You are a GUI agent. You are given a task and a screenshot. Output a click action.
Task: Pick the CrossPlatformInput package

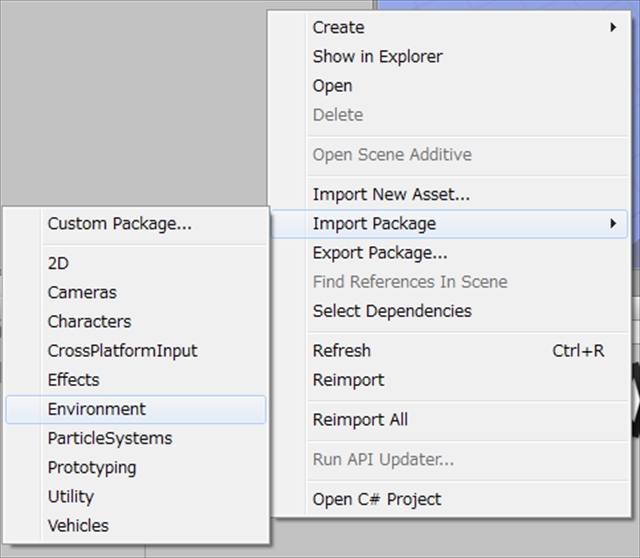pos(122,351)
